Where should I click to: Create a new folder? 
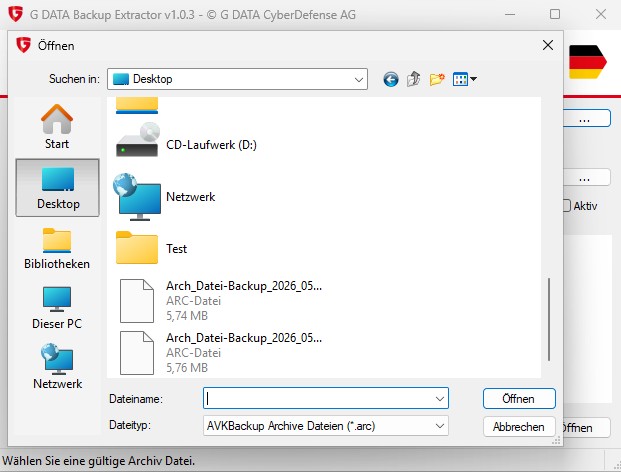437,79
